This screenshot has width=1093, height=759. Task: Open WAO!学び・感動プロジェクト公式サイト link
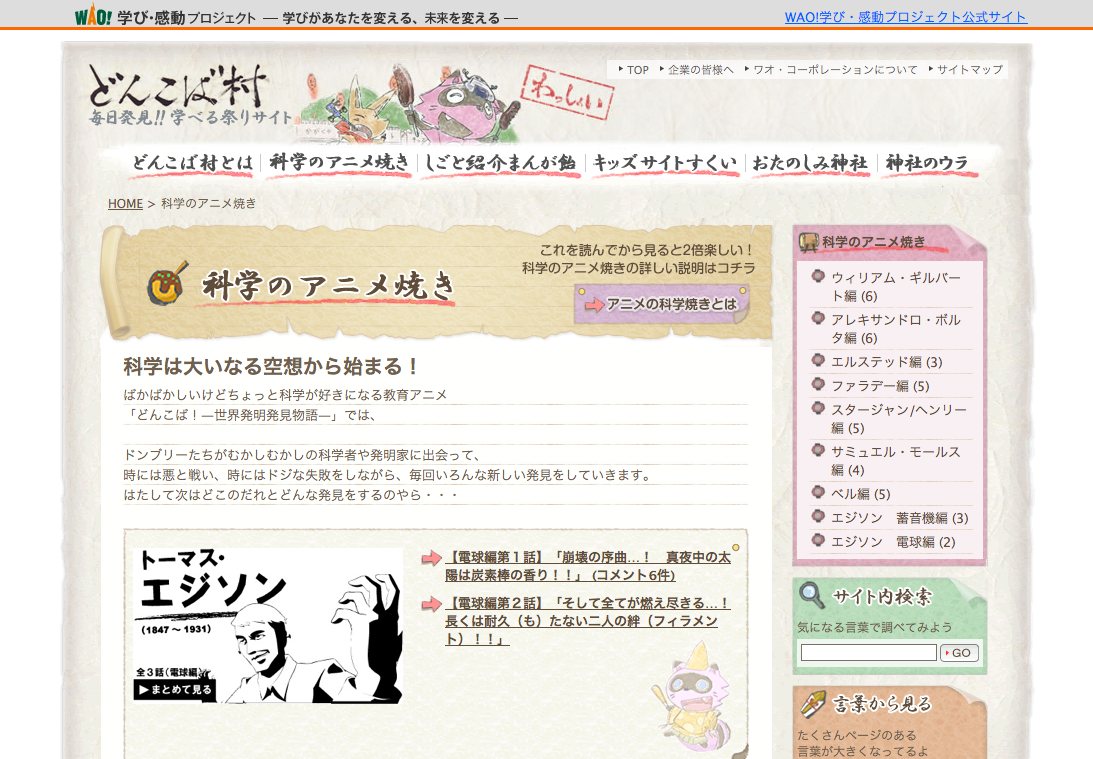pyautogui.click(x=905, y=17)
